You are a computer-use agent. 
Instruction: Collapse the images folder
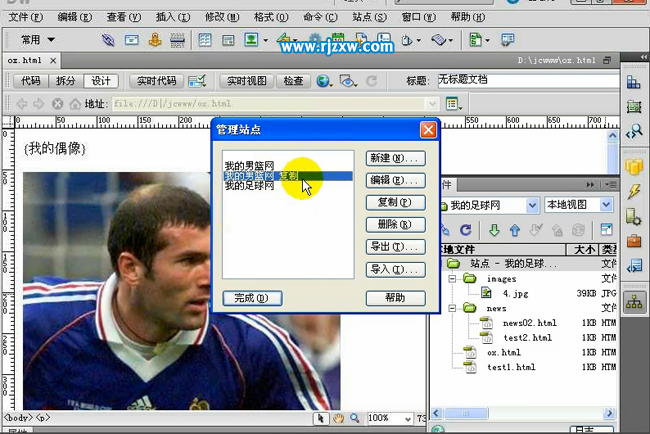pos(452,279)
